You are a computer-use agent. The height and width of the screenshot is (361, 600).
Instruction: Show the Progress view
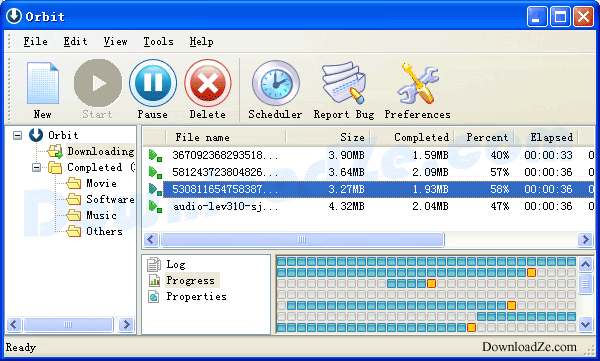(191, 280)
